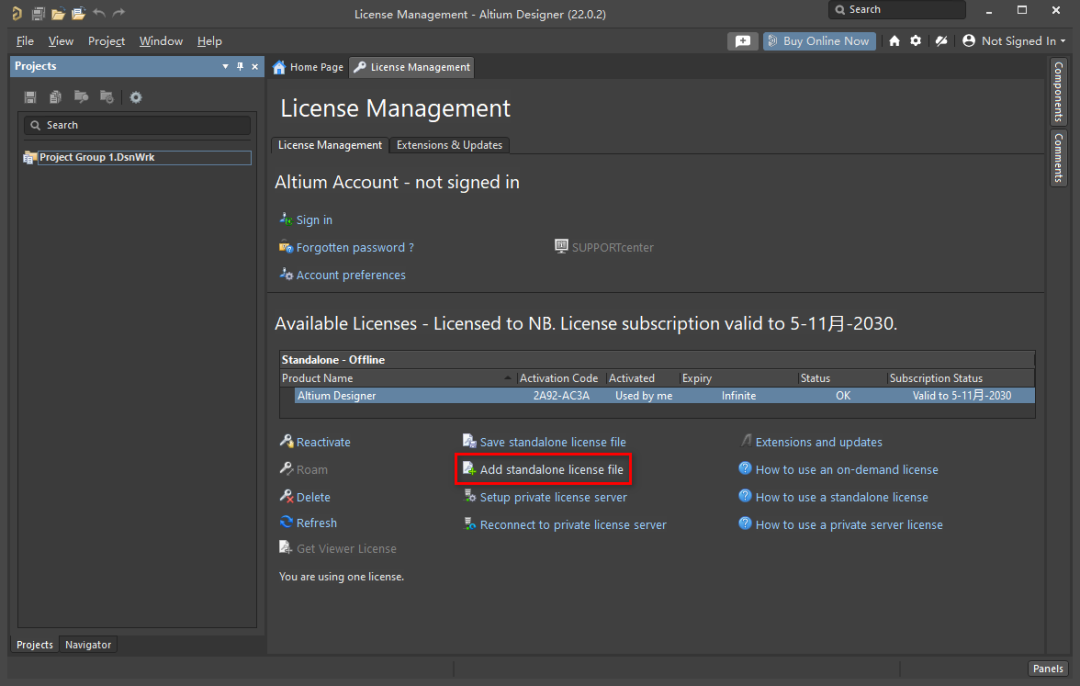Screen dimensions: 1080x686
Task: Click the Projects panel settings gear icon
Action: click(x=136, y=97)
